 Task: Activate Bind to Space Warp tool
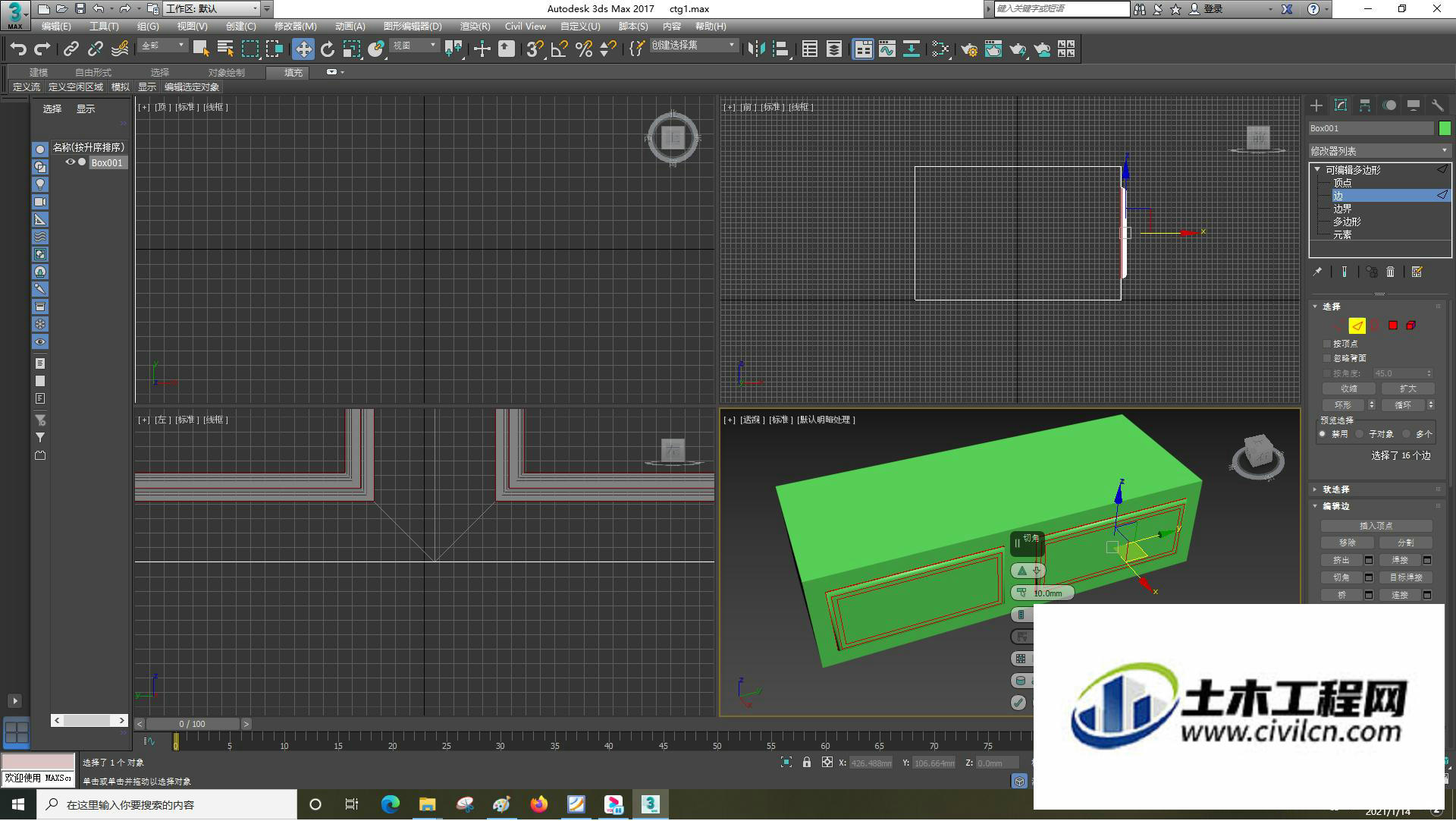[x=120, y=49]
